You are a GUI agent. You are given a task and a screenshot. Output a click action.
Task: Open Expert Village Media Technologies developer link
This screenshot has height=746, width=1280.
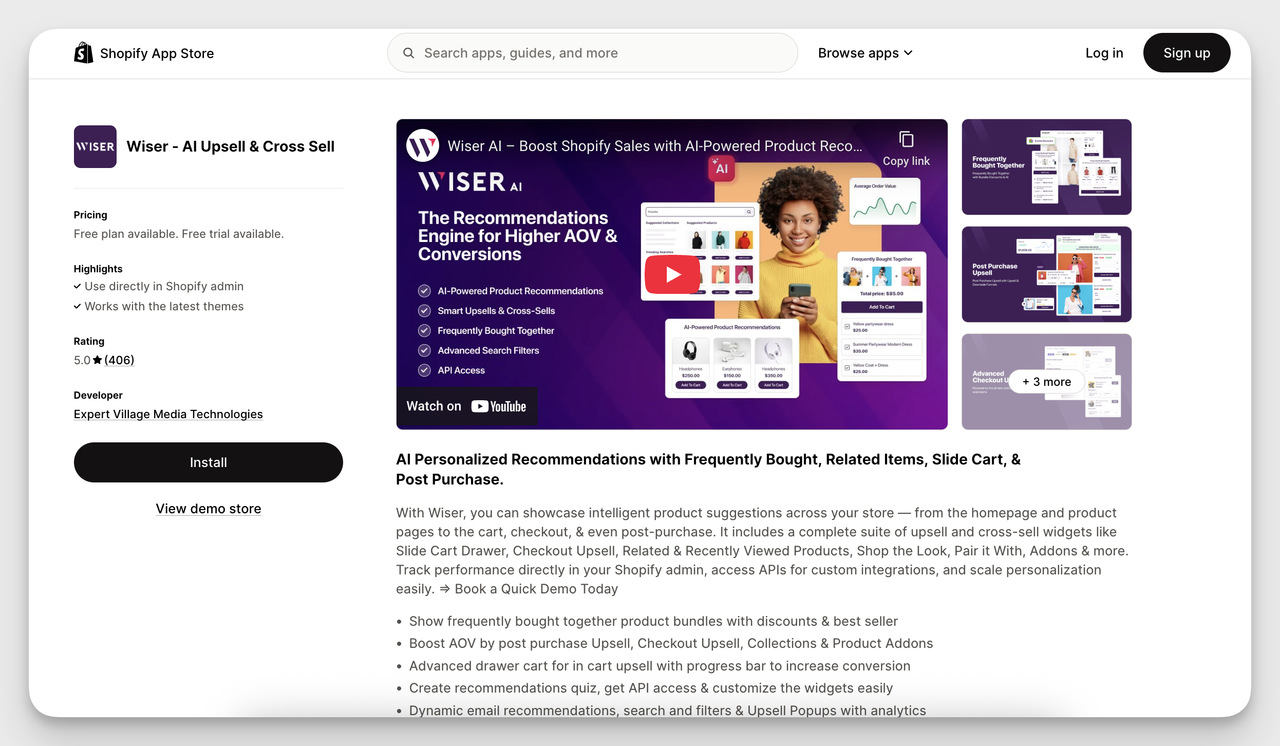click(168, 414)
